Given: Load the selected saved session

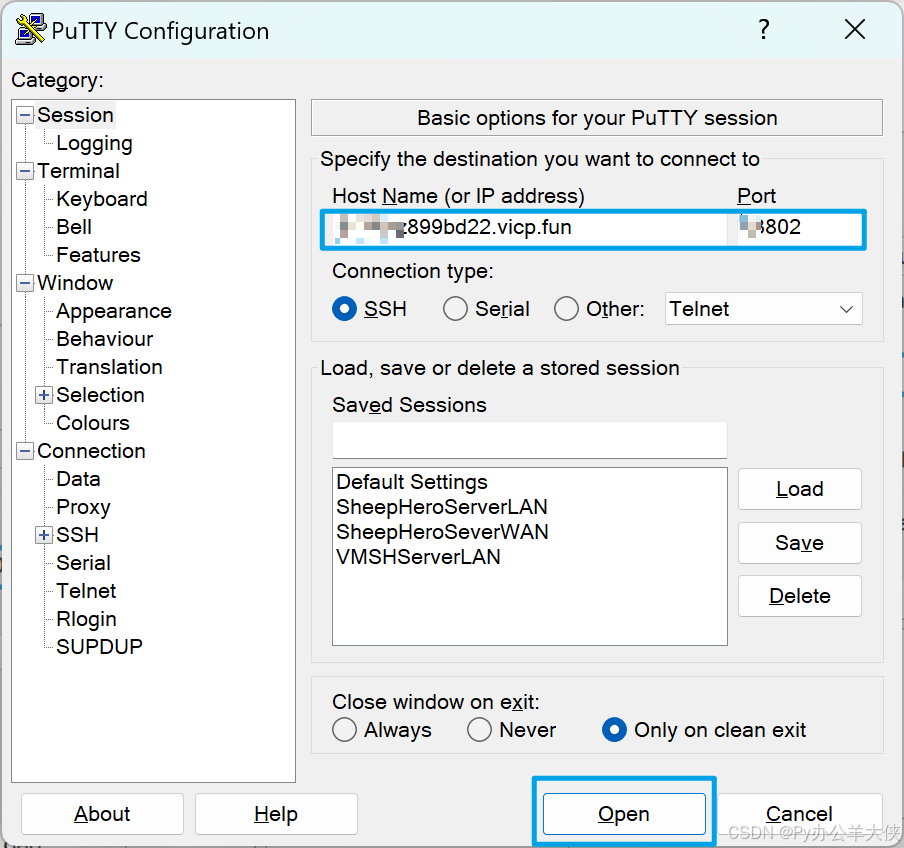Looking at the screenshot, I should point(800,489).
